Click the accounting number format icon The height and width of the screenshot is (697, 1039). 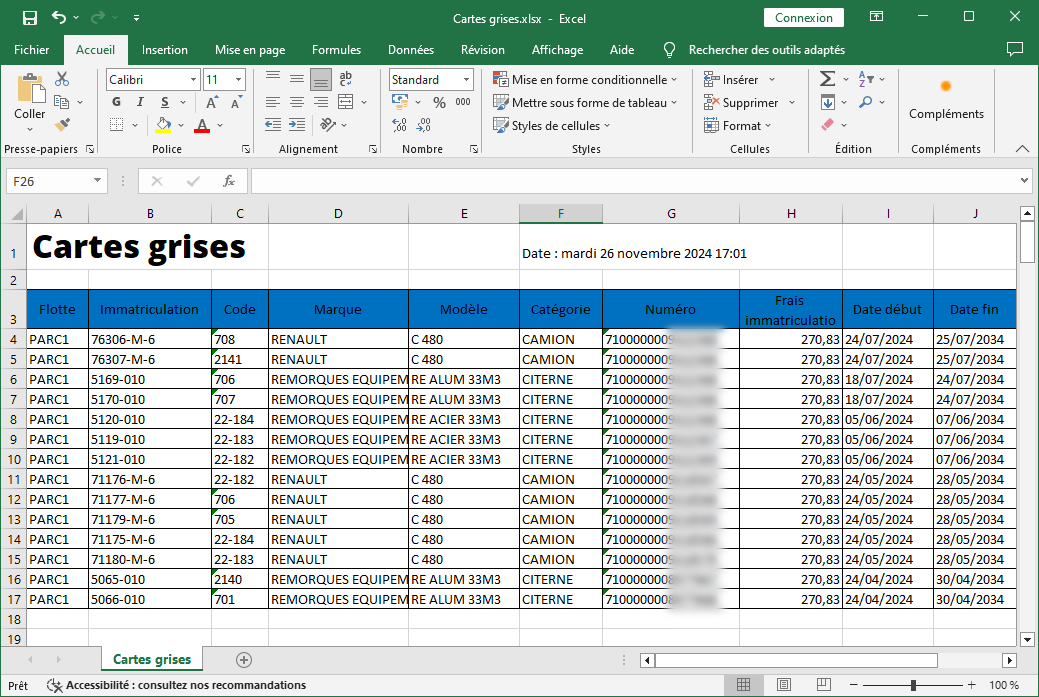click(400, 102)
